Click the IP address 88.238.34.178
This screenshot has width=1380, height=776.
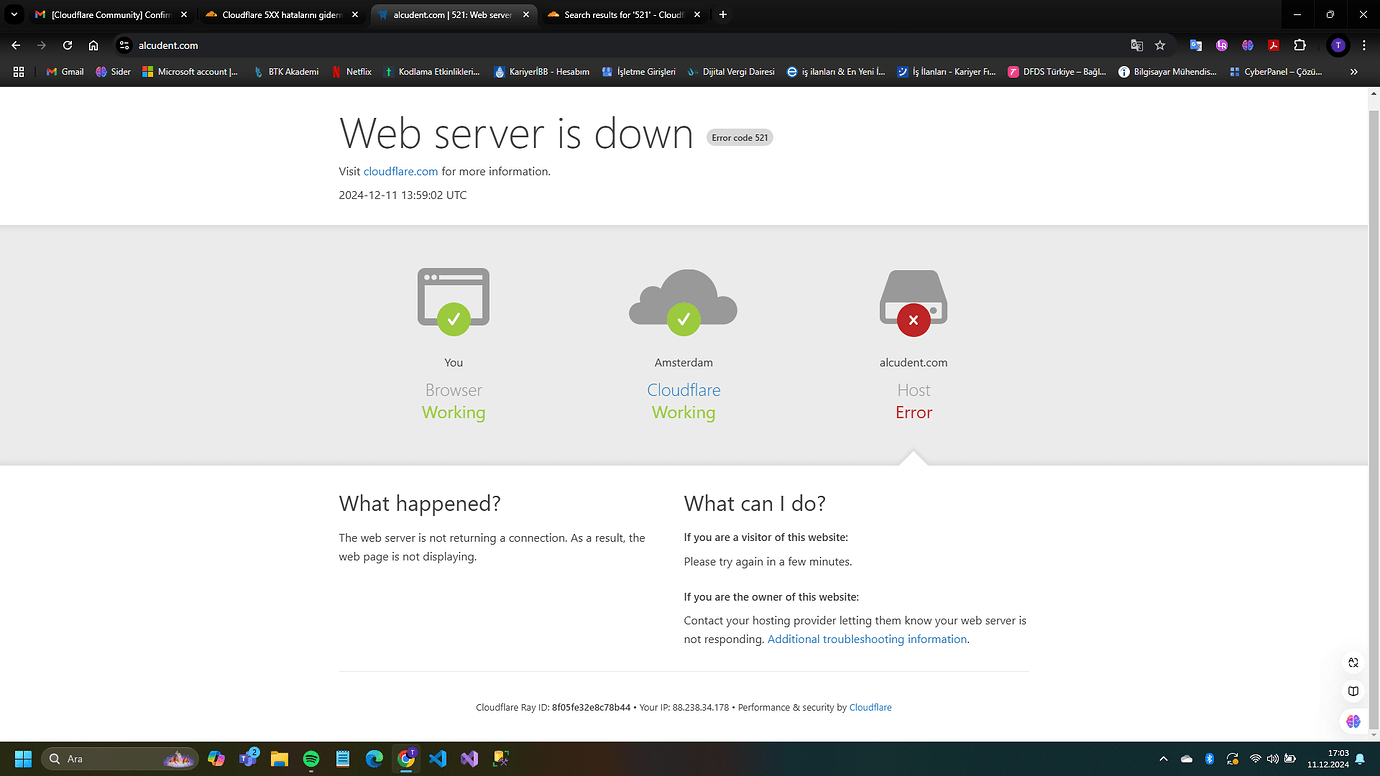(x=701, y=707)
